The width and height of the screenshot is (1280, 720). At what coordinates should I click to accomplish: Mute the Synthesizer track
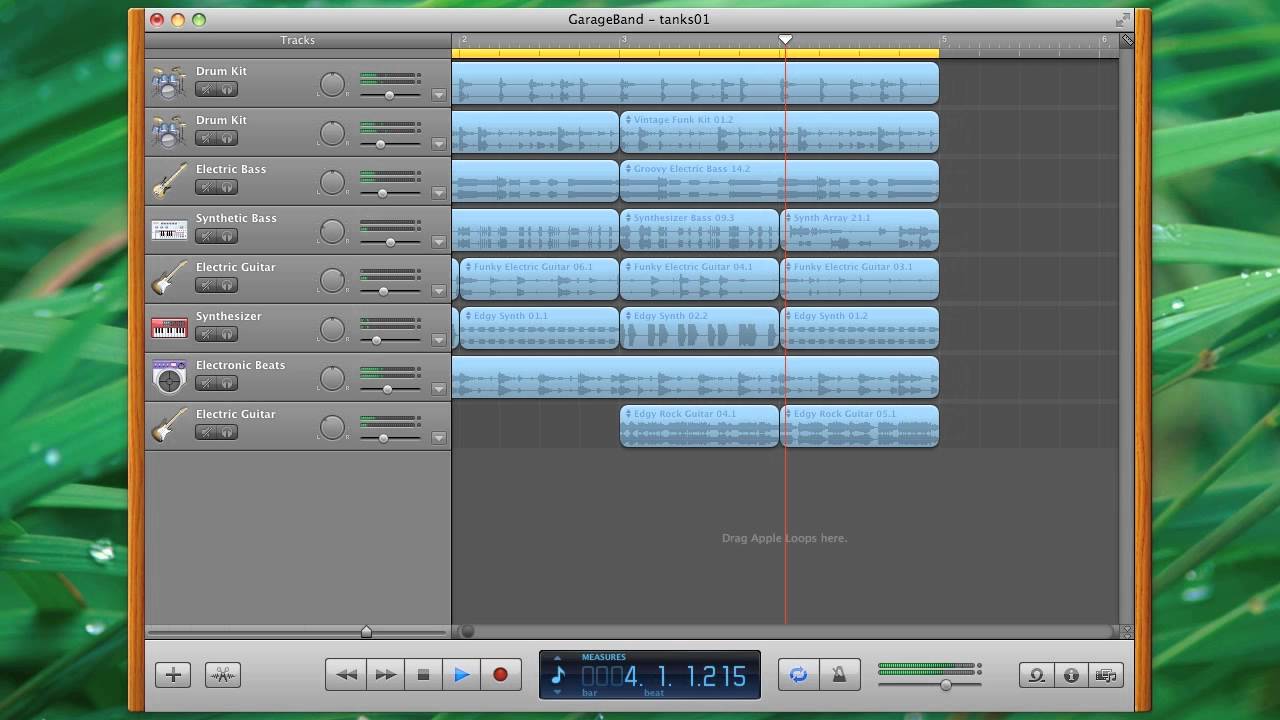(206, 334)
